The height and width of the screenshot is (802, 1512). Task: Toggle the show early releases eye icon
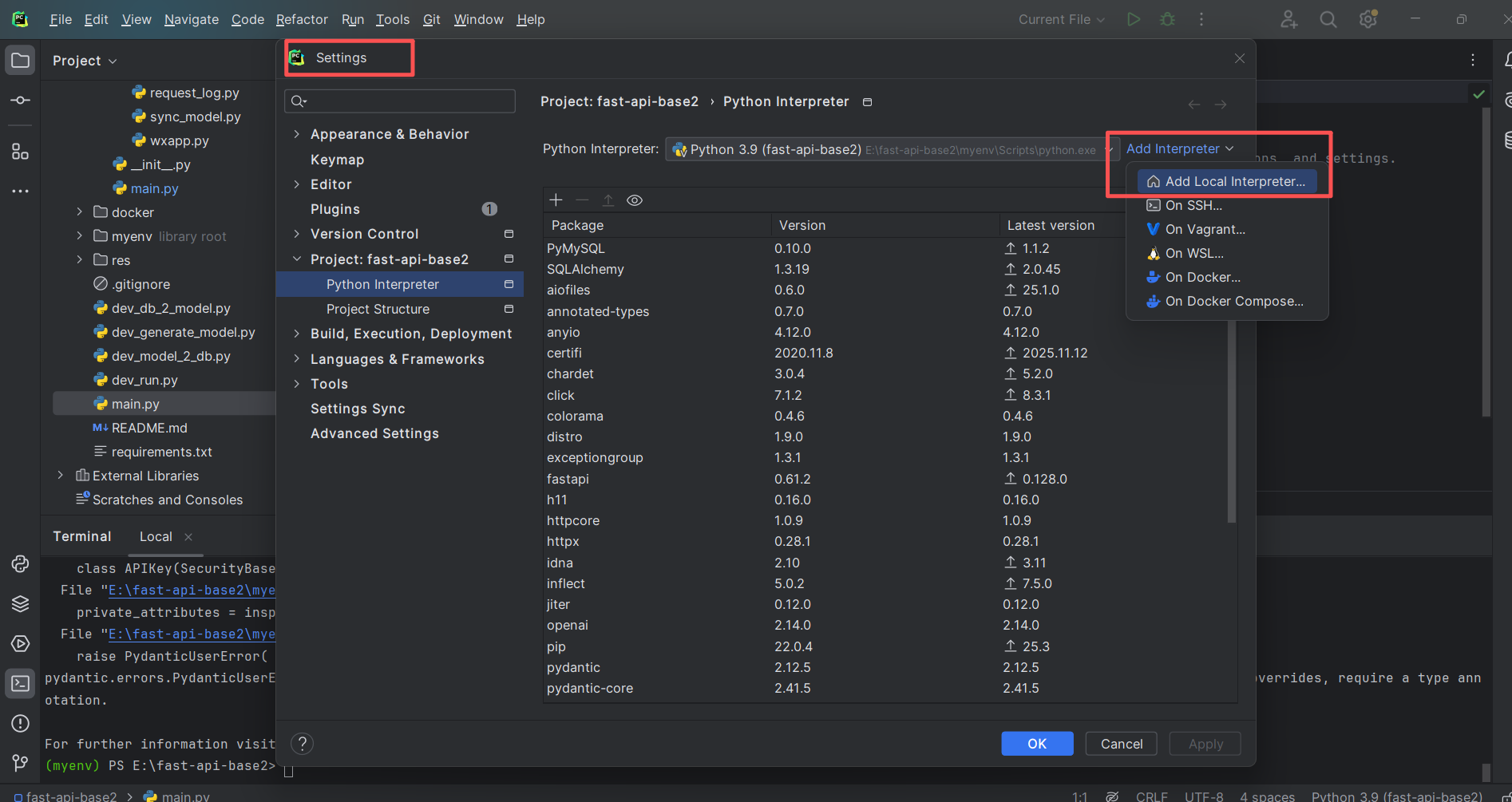click(635, 200)
